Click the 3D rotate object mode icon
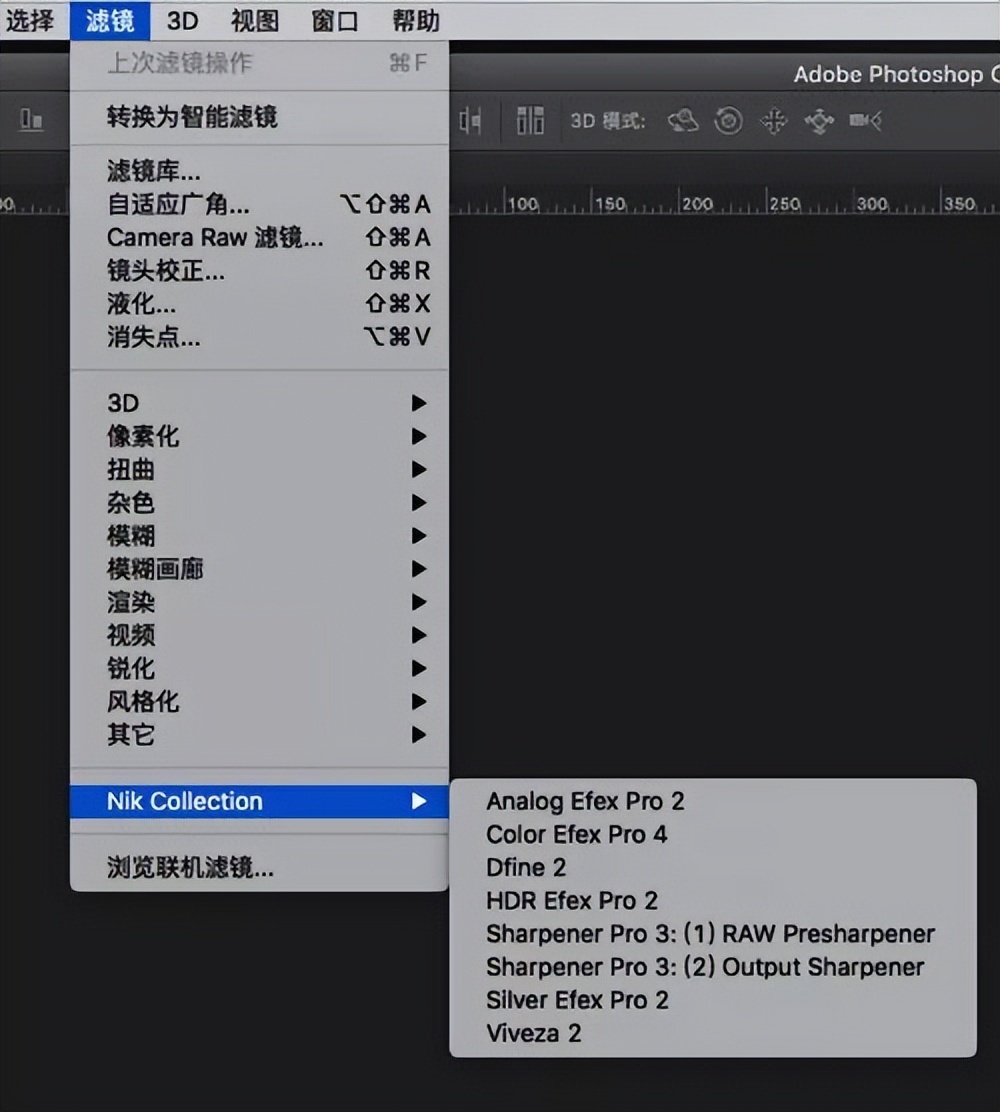Image resolution: width=1000 pixels, height=1112 pixels. (683, 121)
